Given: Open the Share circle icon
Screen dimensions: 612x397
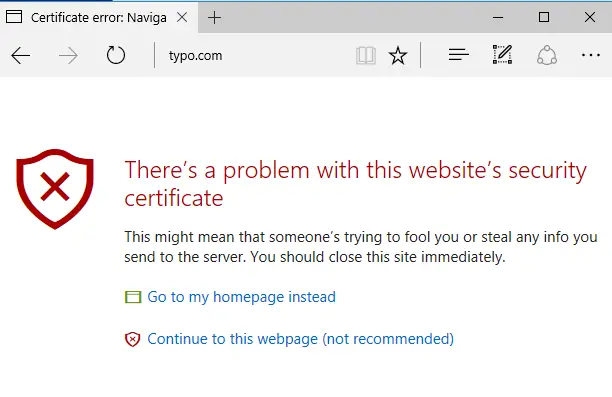Looking at the screenshot, I should point(547,55).
